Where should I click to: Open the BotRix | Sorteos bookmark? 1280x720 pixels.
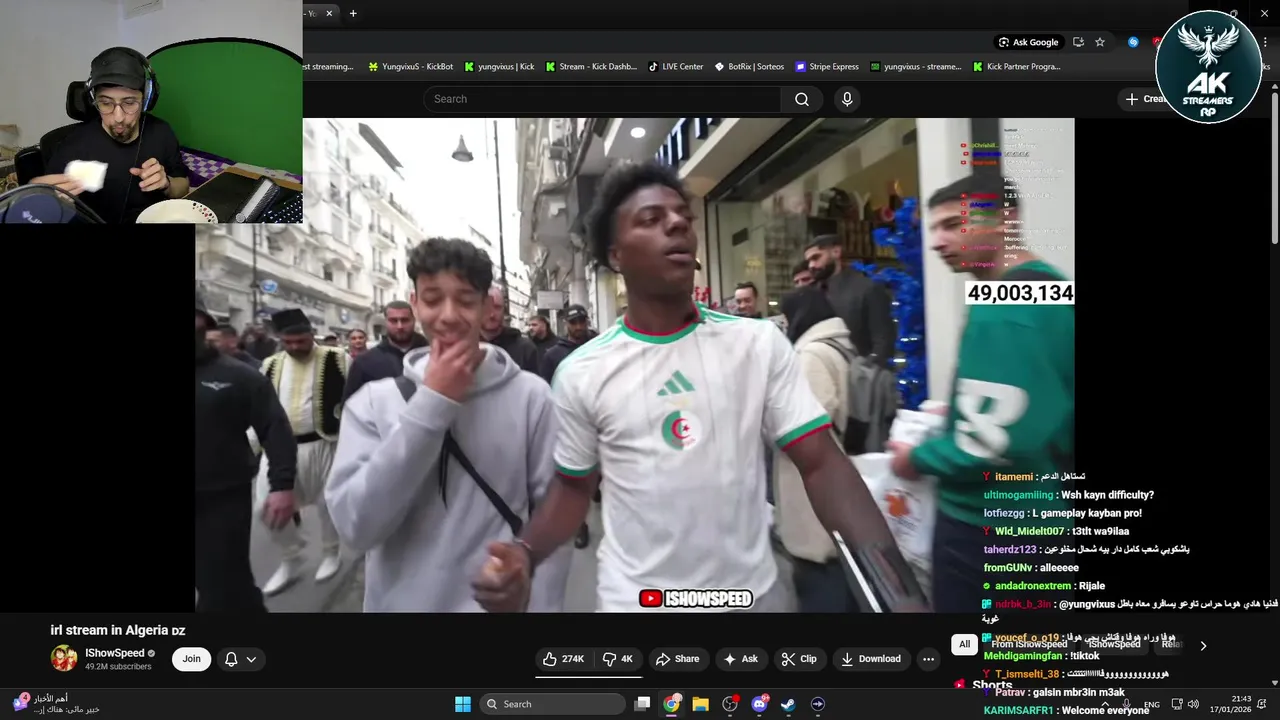click(749, 67)
